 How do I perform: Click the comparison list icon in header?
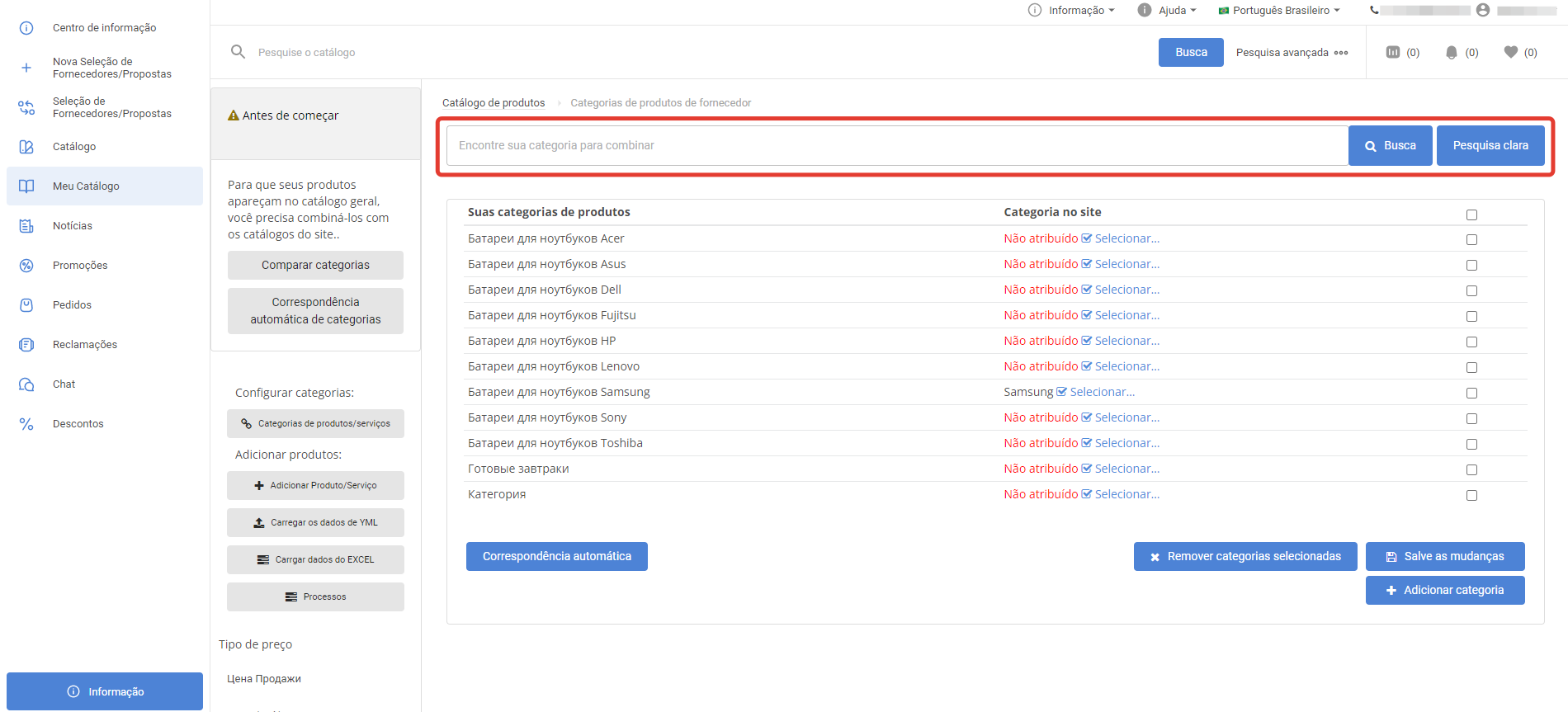coord(1393,52)
